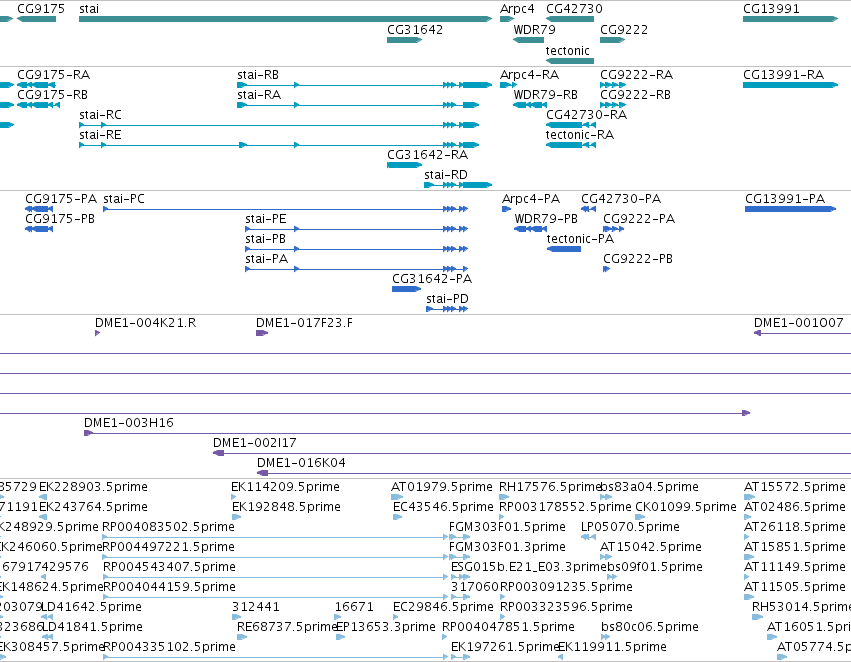The image size is (851, 662).
Task: Select the CG9175 gene label
Action: tap(41, 9)
